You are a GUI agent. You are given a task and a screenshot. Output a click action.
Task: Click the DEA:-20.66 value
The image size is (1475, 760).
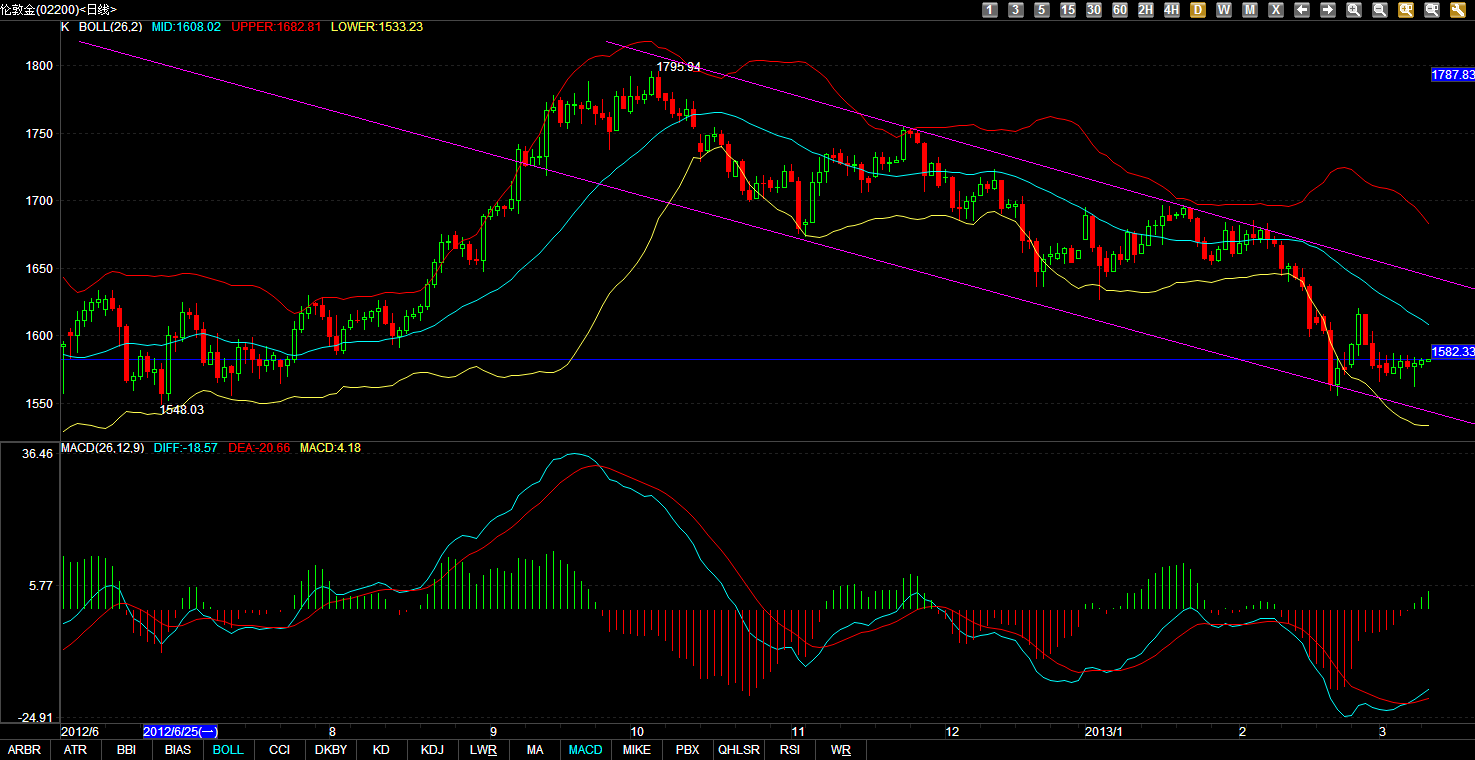pos(259,448)
